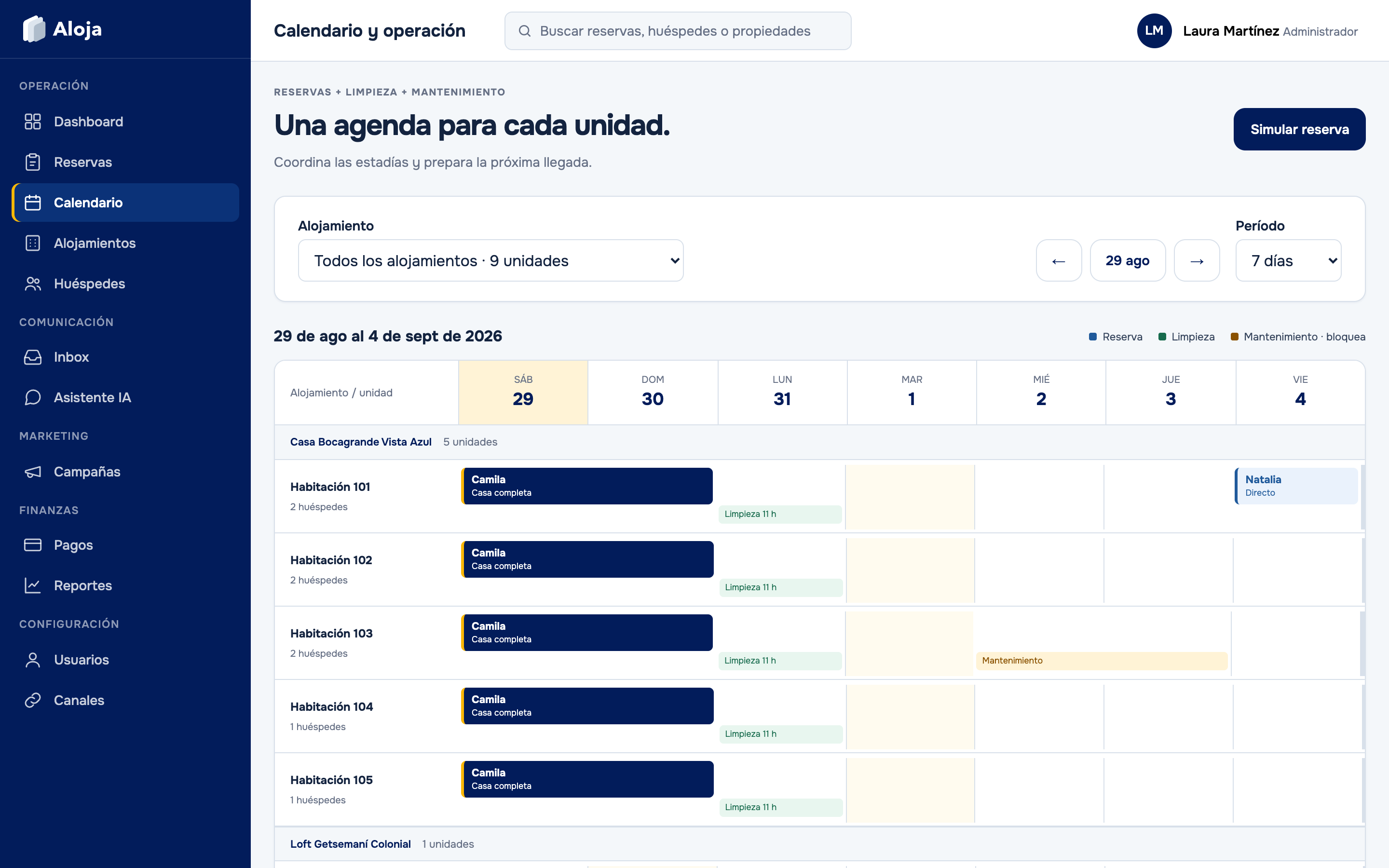Click the Huéspedes people icon

pyautogui.click(x=33, y=284)
